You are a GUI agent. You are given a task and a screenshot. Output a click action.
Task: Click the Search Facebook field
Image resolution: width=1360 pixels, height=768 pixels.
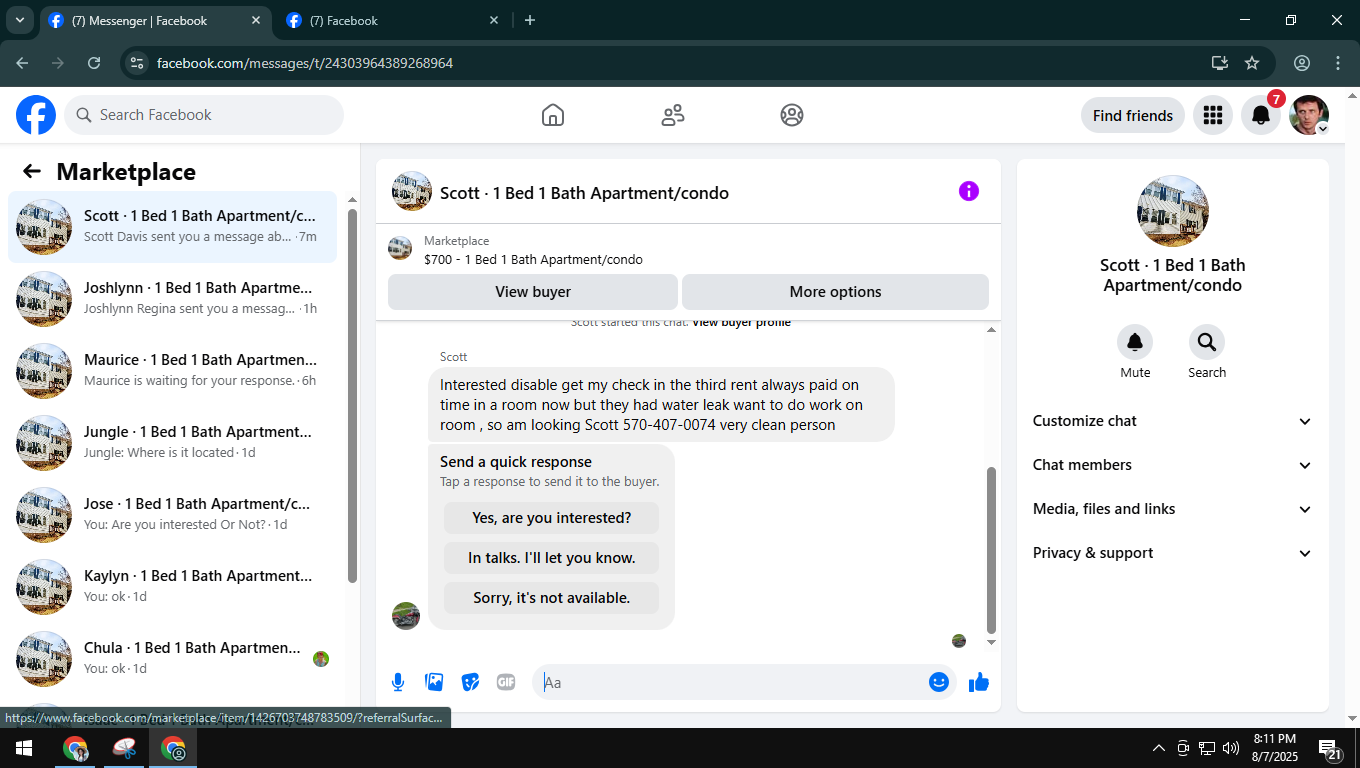(204, 115)
